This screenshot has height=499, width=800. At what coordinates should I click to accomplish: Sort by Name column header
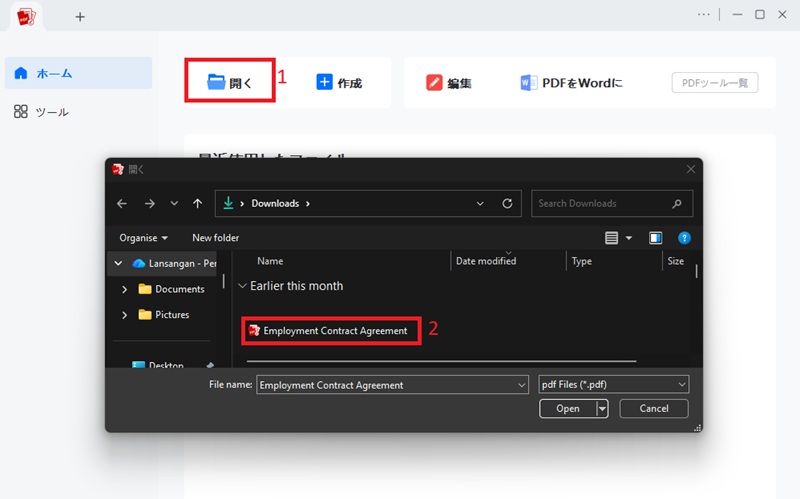tap(270, 261)
